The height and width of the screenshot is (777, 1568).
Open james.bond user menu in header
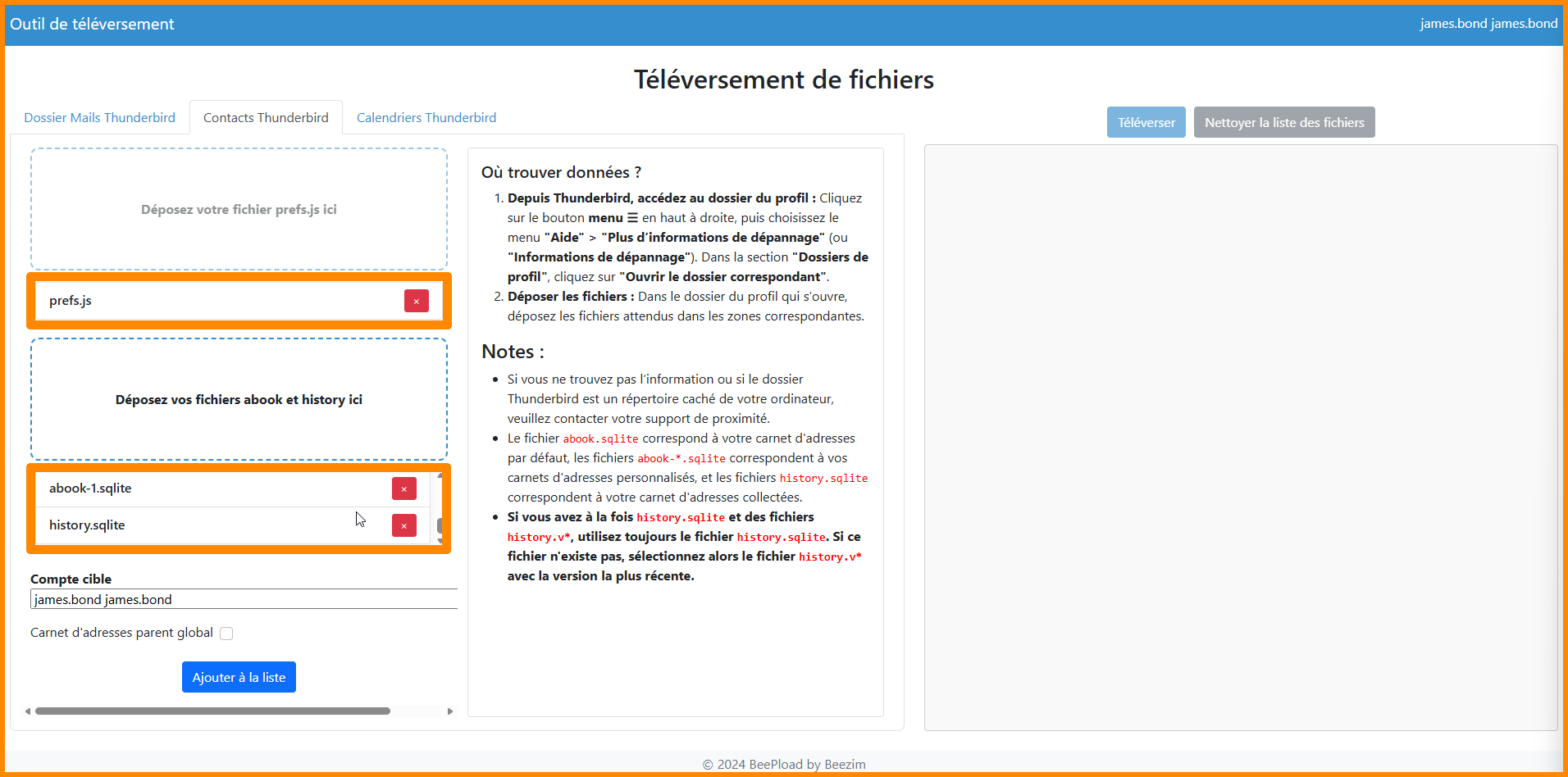pos(1488,24)
